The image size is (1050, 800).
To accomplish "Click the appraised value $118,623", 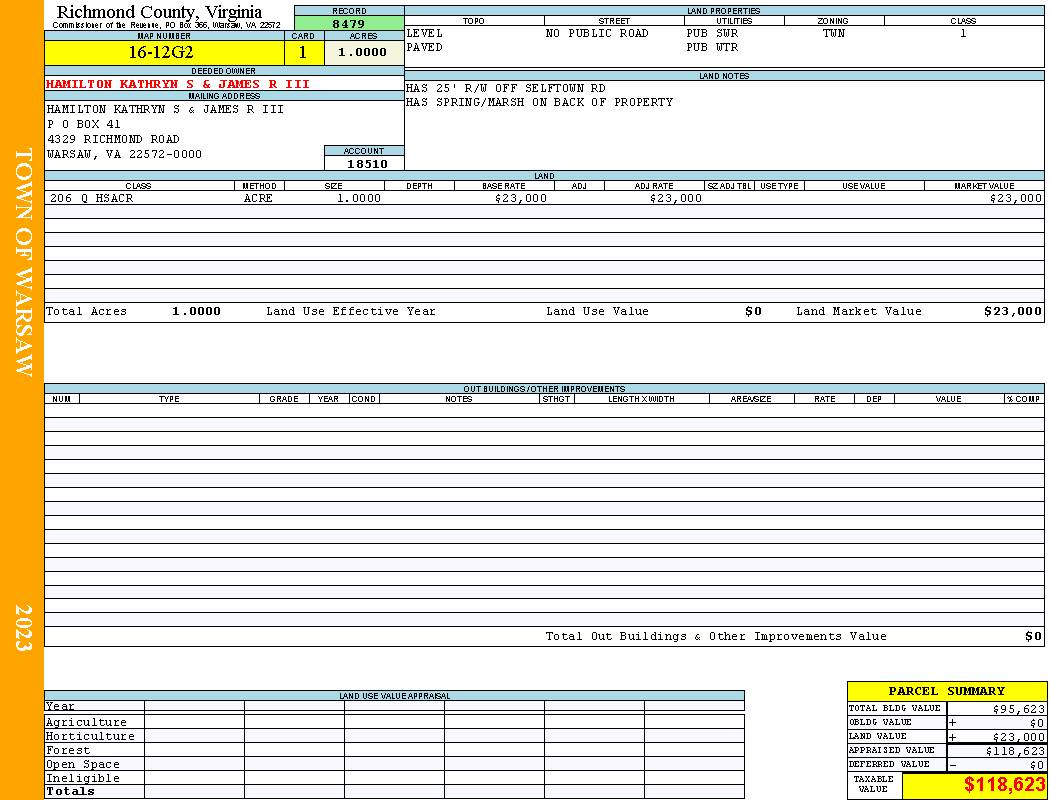I will [x=1015, y=752].
